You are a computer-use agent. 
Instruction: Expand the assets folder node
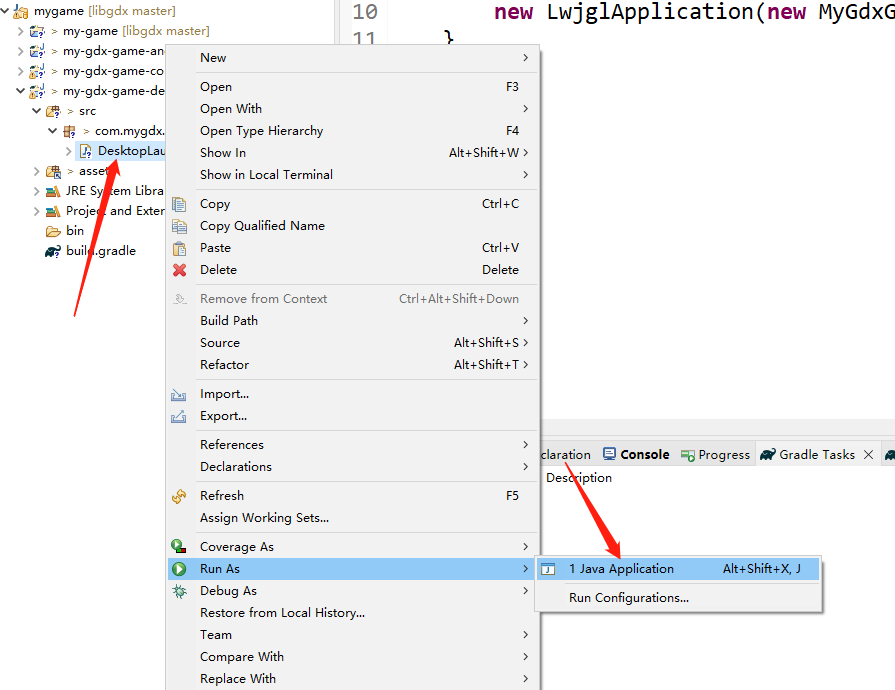(x=37, y=171)
